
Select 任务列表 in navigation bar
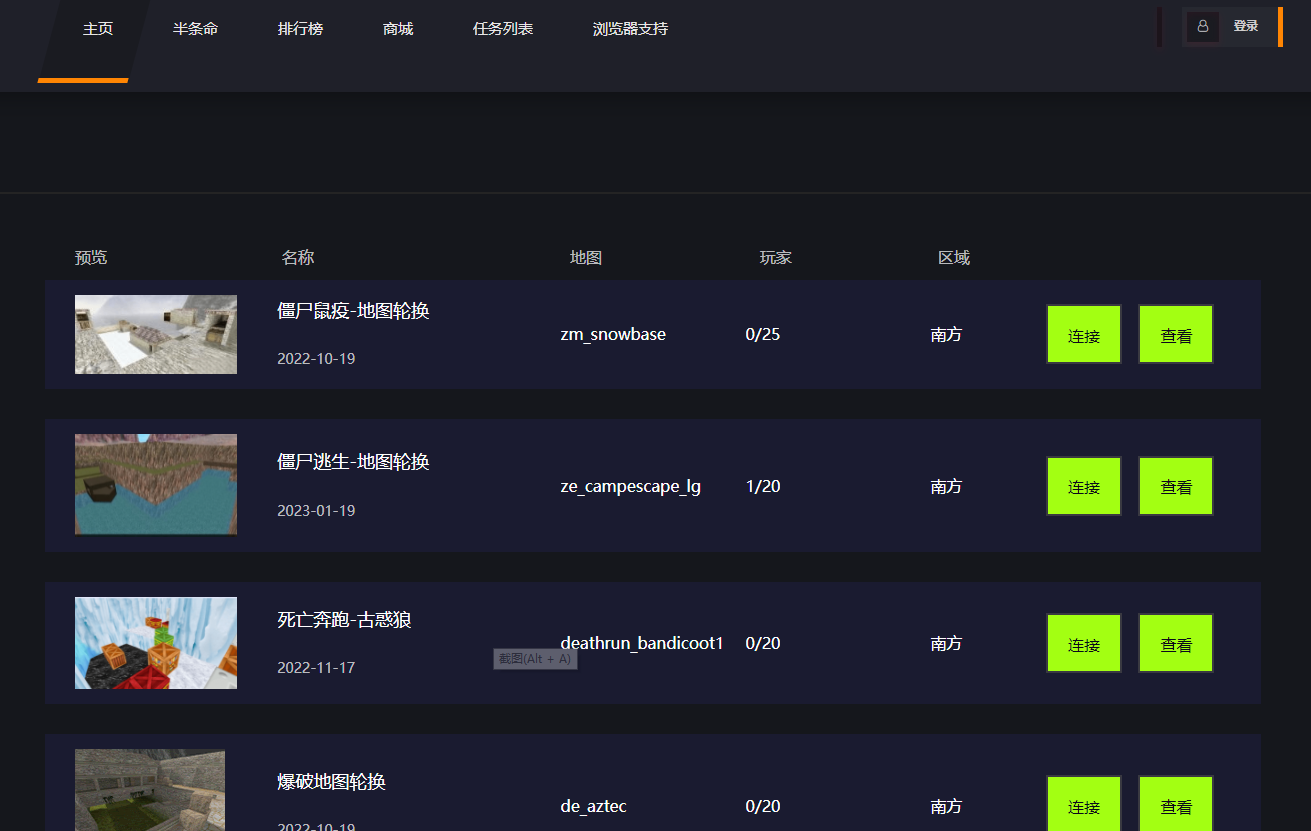click(x=503, y=29)
